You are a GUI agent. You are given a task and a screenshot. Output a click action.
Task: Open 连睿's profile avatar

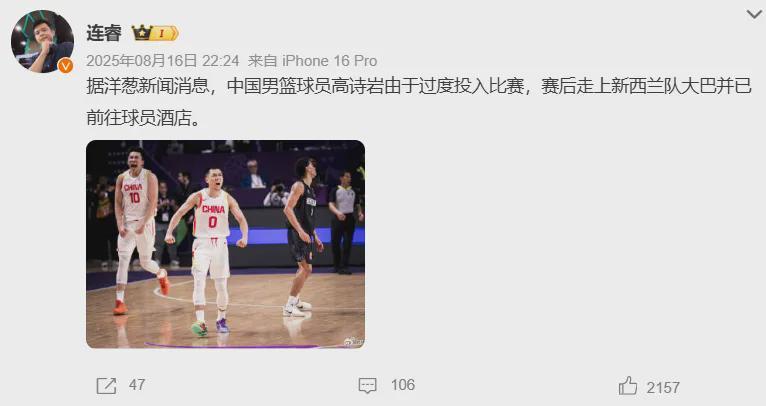(x=43, y=41)
